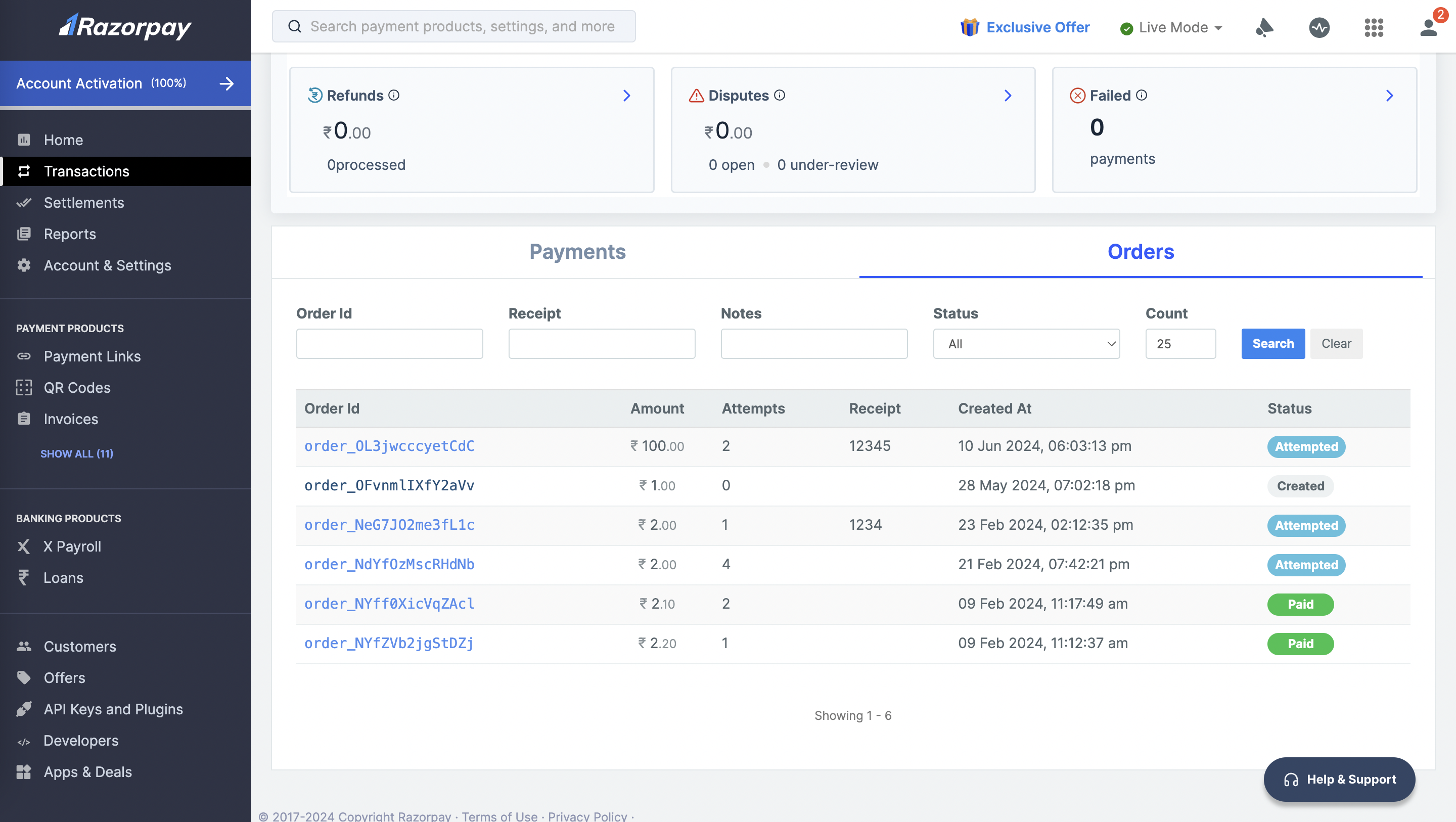Click the Loans rupee icon

[24, 577]
